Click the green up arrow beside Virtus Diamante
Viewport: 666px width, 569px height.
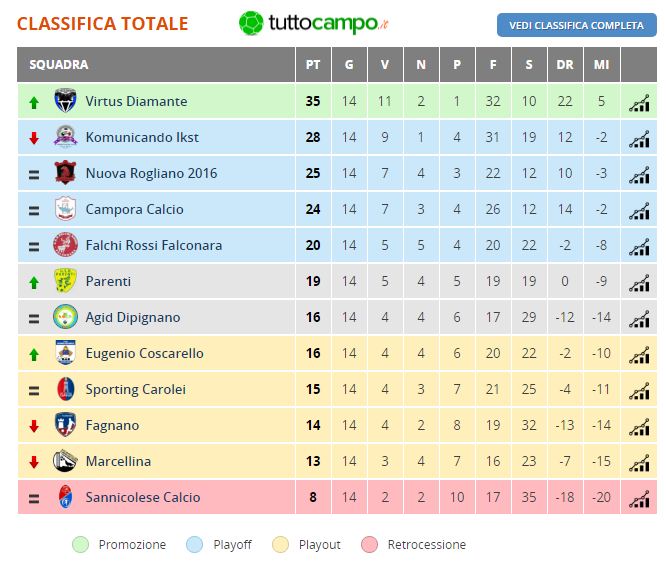(34, 102)
